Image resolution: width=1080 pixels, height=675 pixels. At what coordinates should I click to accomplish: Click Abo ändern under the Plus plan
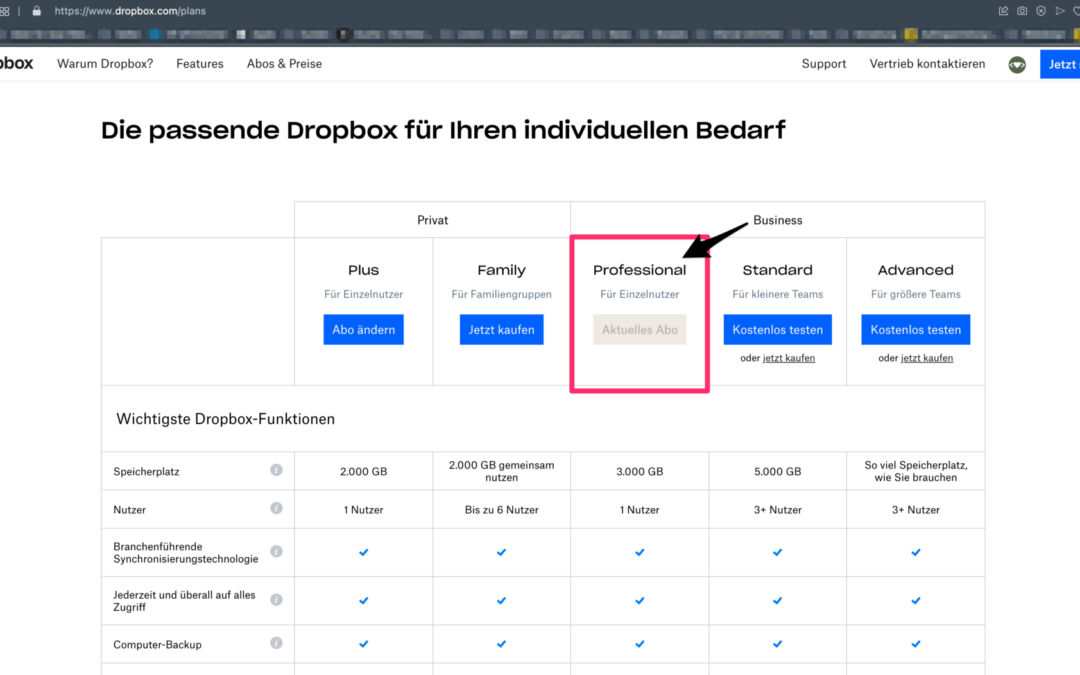[364, 330]
